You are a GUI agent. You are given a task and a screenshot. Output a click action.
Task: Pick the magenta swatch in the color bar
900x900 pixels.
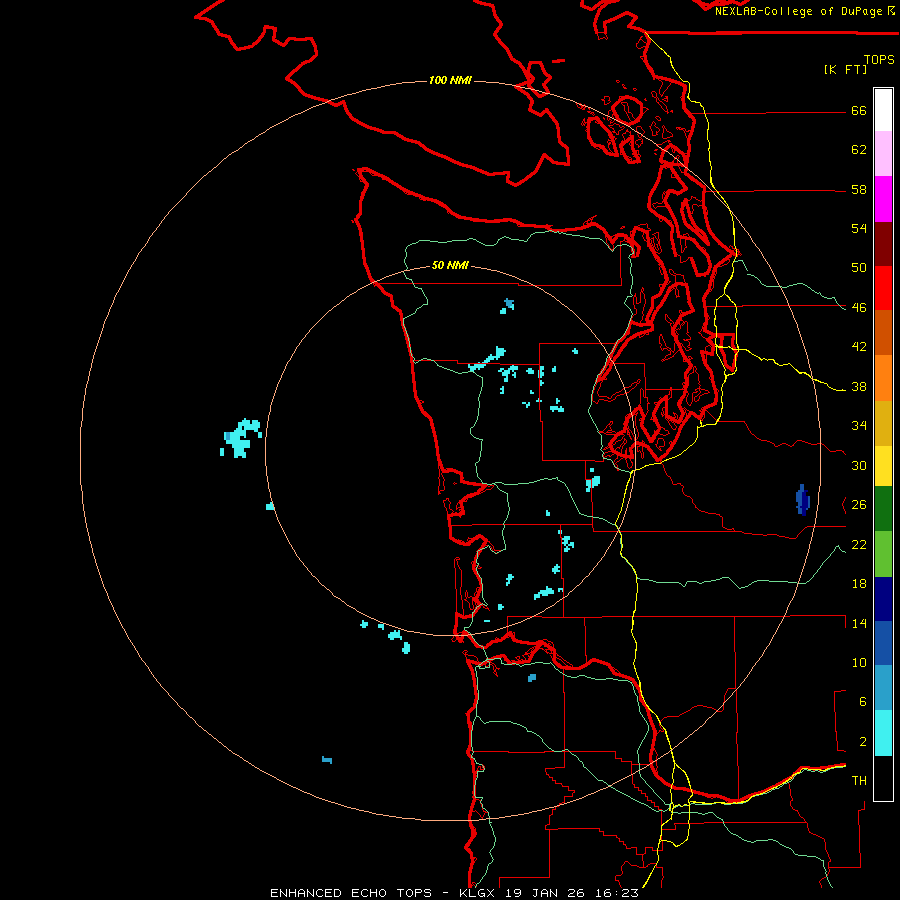[883, 199]
